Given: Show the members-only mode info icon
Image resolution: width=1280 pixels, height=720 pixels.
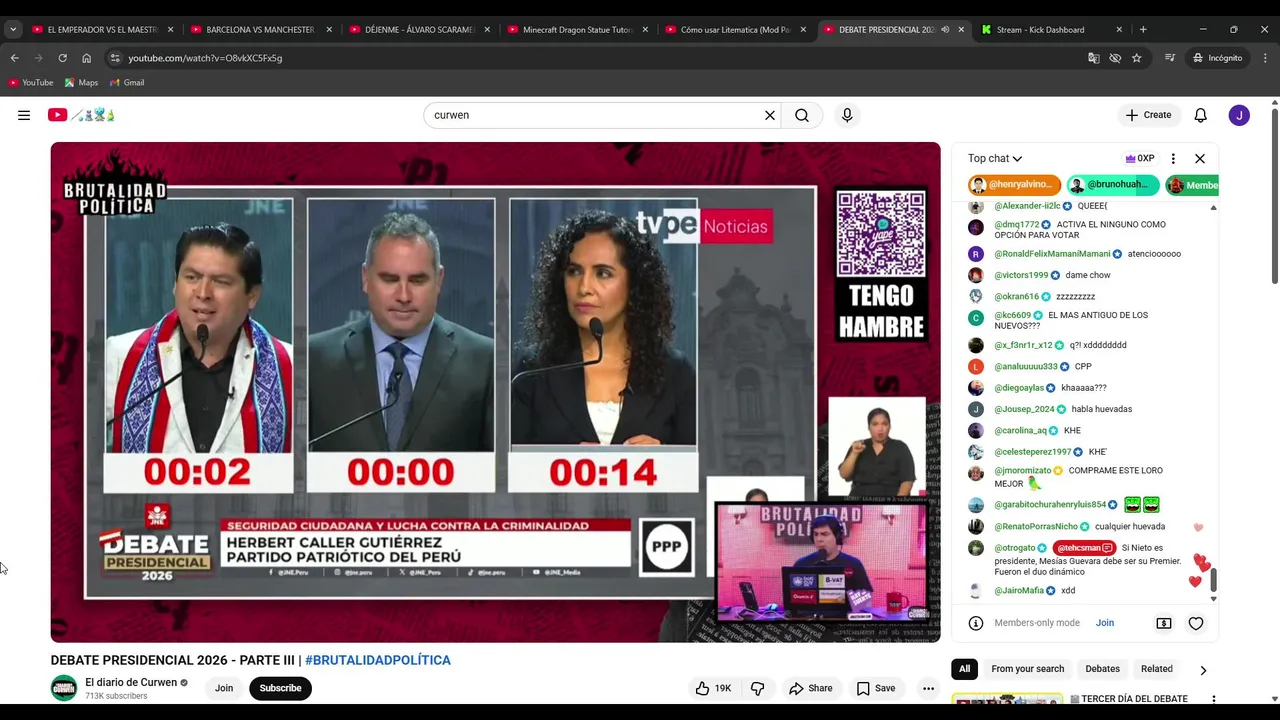Looking at the screenshot, I should (976, 623).
